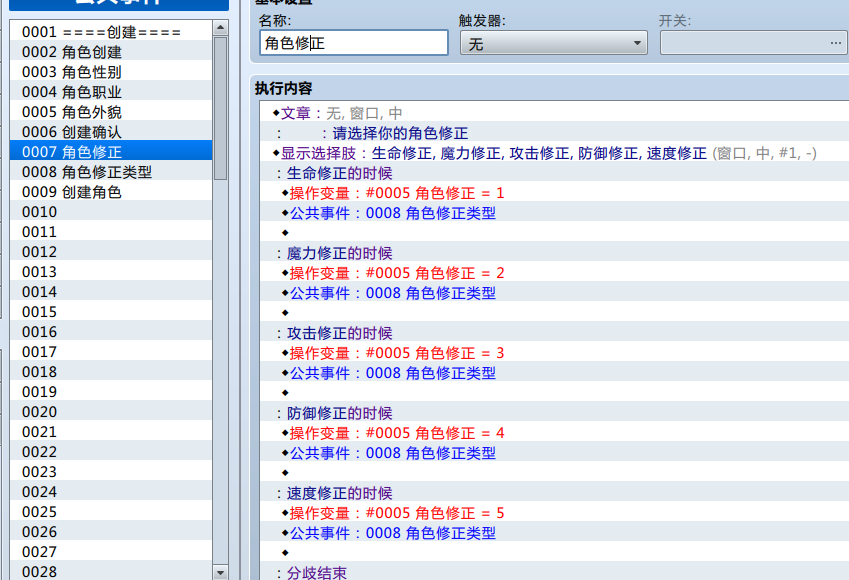The image size is (849, 580).
Task: Select common event 0004 角色职业
Action: pos(111,92)
